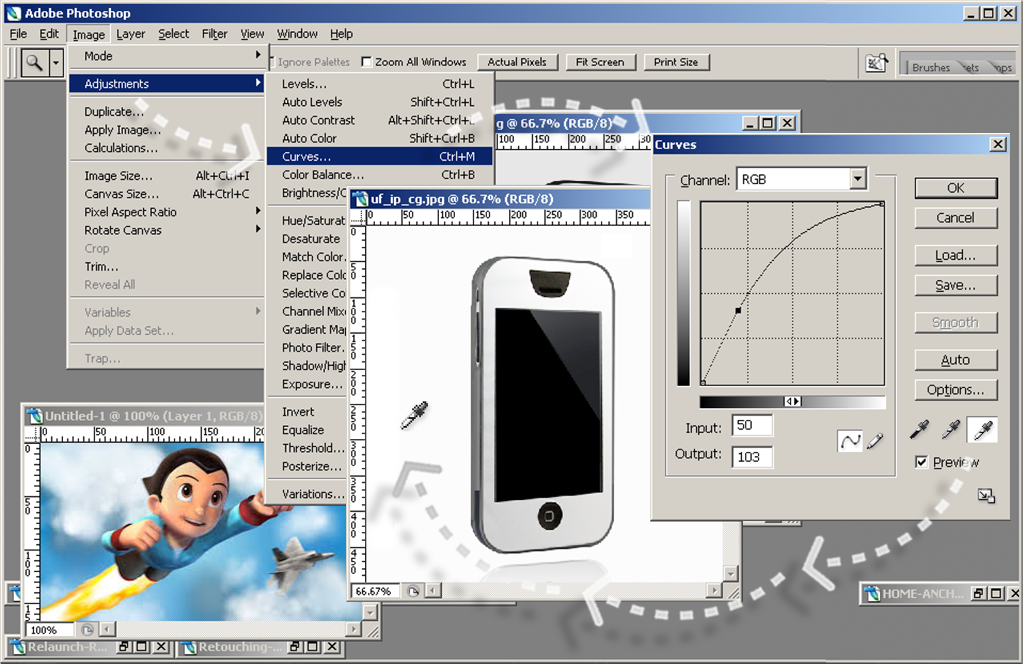Choose Invert from the adjustments list
1023x664 pixels.
[308, 412]
